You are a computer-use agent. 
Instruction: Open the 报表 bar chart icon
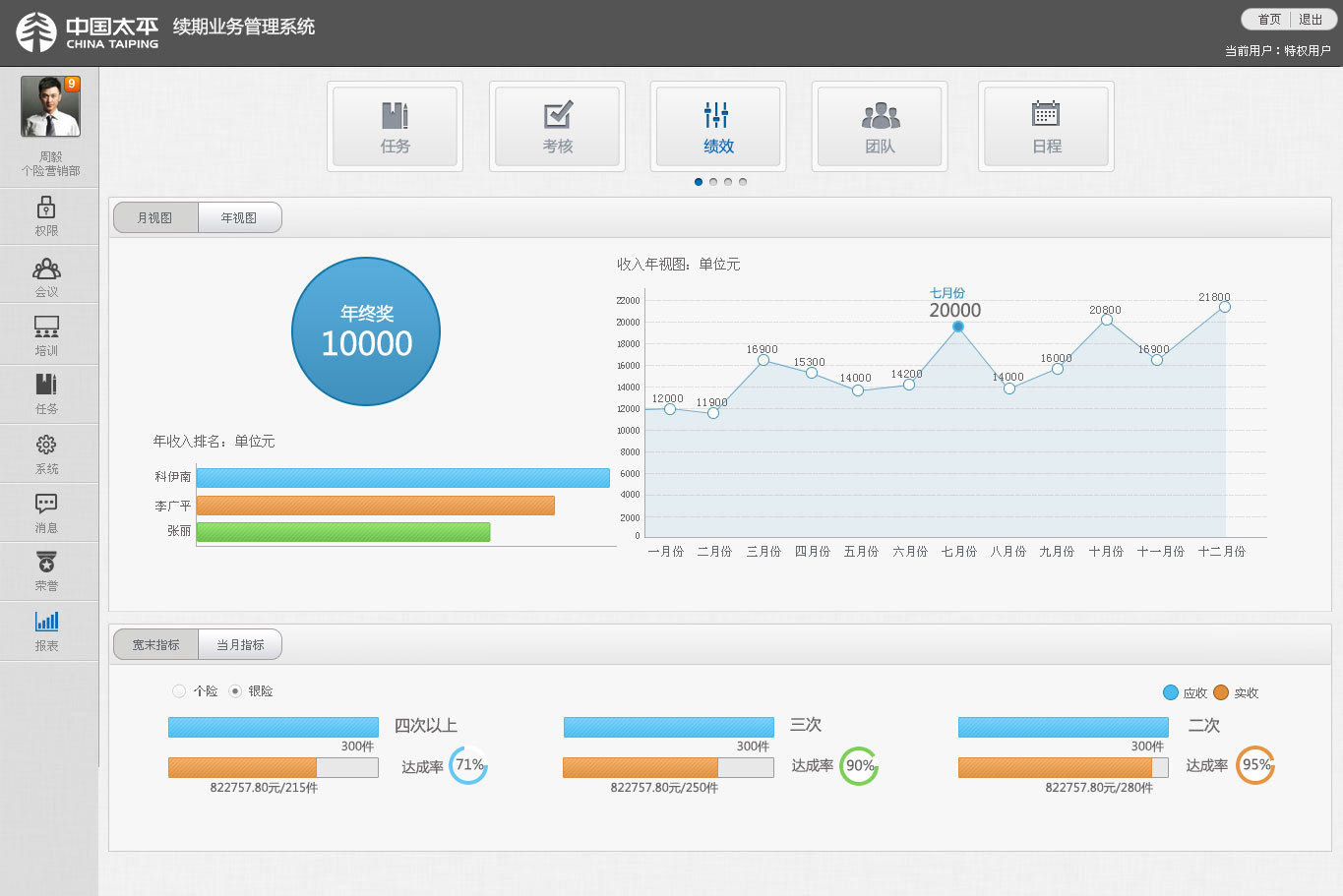click(46, 621)
